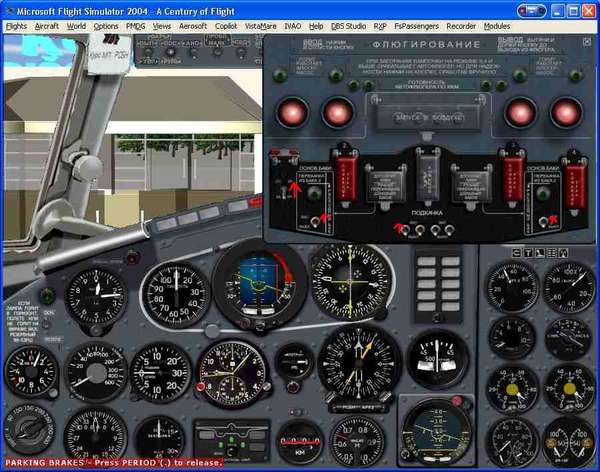Flip the third ПОДКАЧКА toggle switch
The image size is (600, 472).
(435, 230)
